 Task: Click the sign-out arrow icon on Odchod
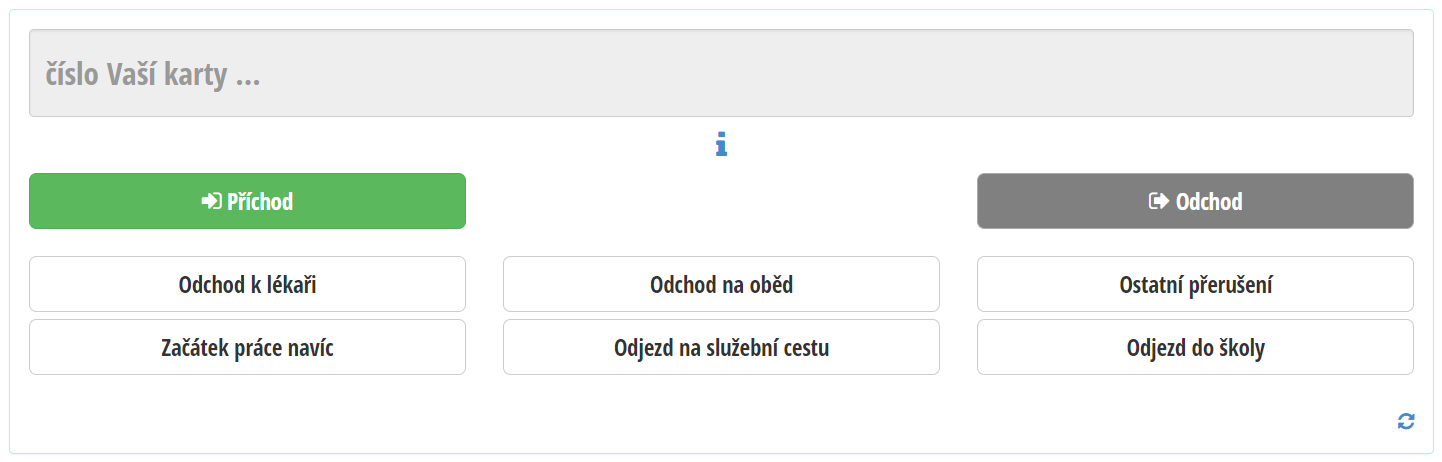coord(1158,202)
